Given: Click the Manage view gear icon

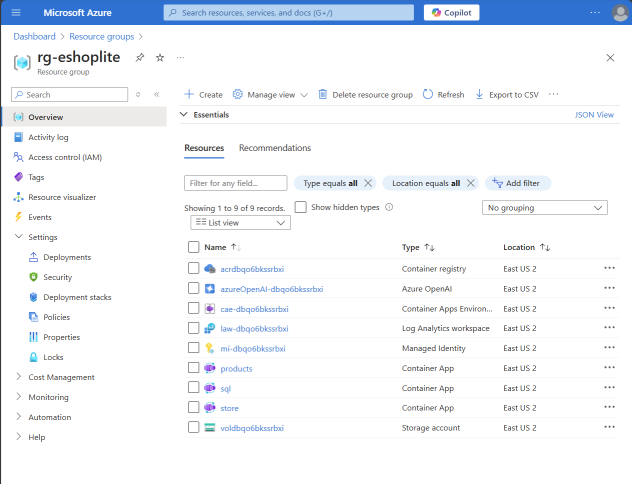Looking at the screenshot, I should click(x=237, y=94).
